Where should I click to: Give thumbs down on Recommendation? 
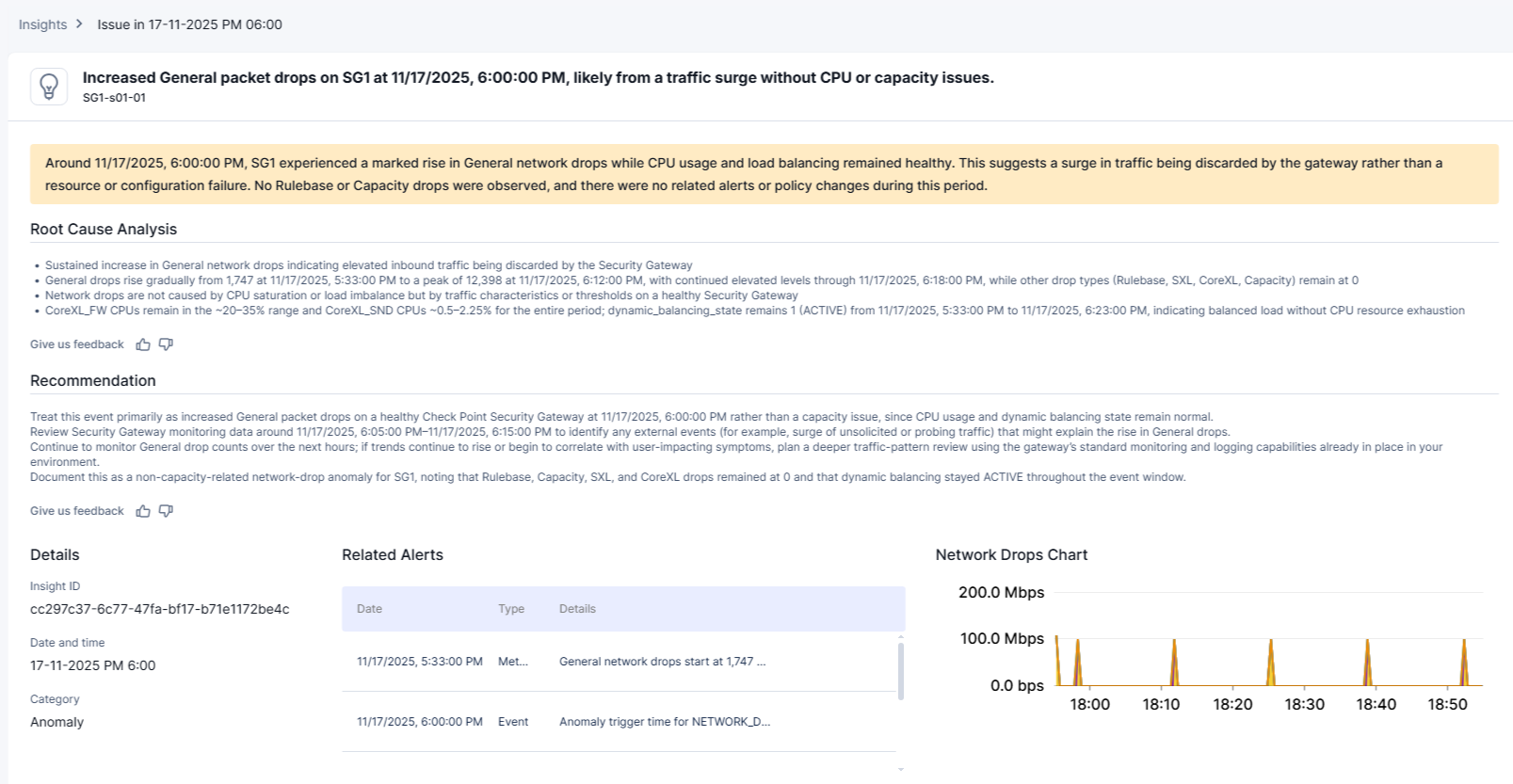tap(166, 511)
